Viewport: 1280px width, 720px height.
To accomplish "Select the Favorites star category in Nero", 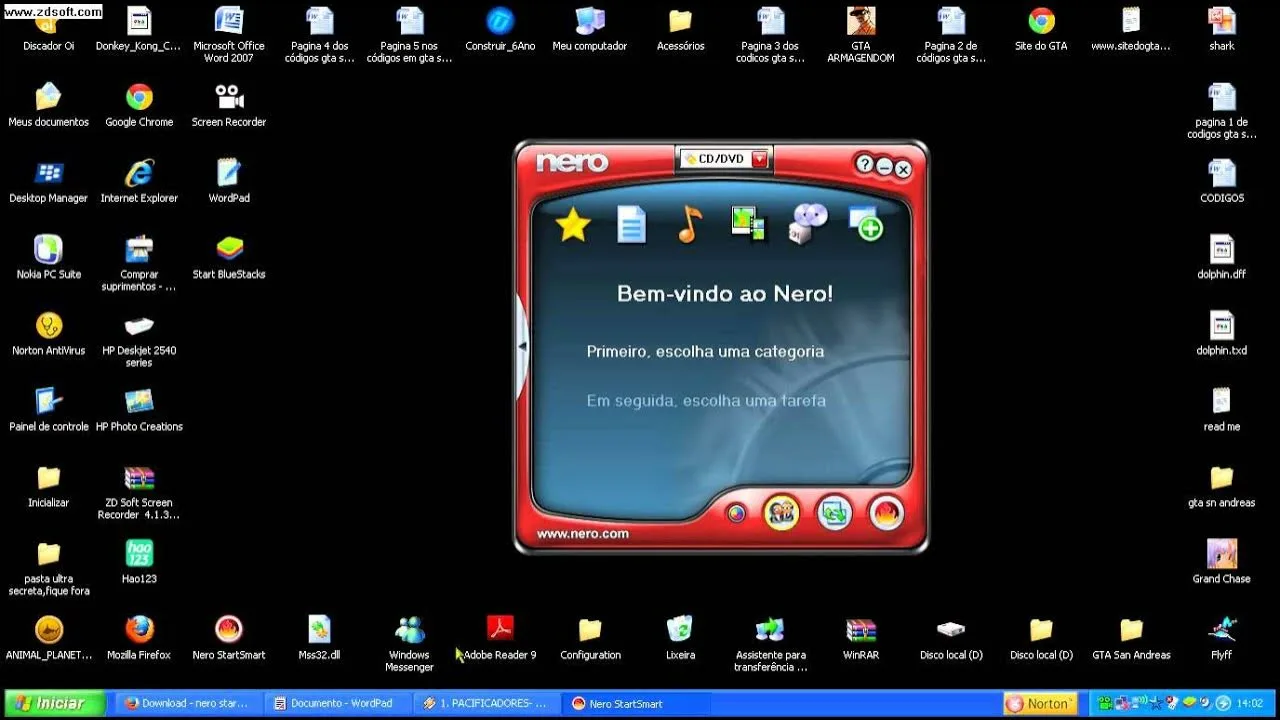I will (573, 225).
